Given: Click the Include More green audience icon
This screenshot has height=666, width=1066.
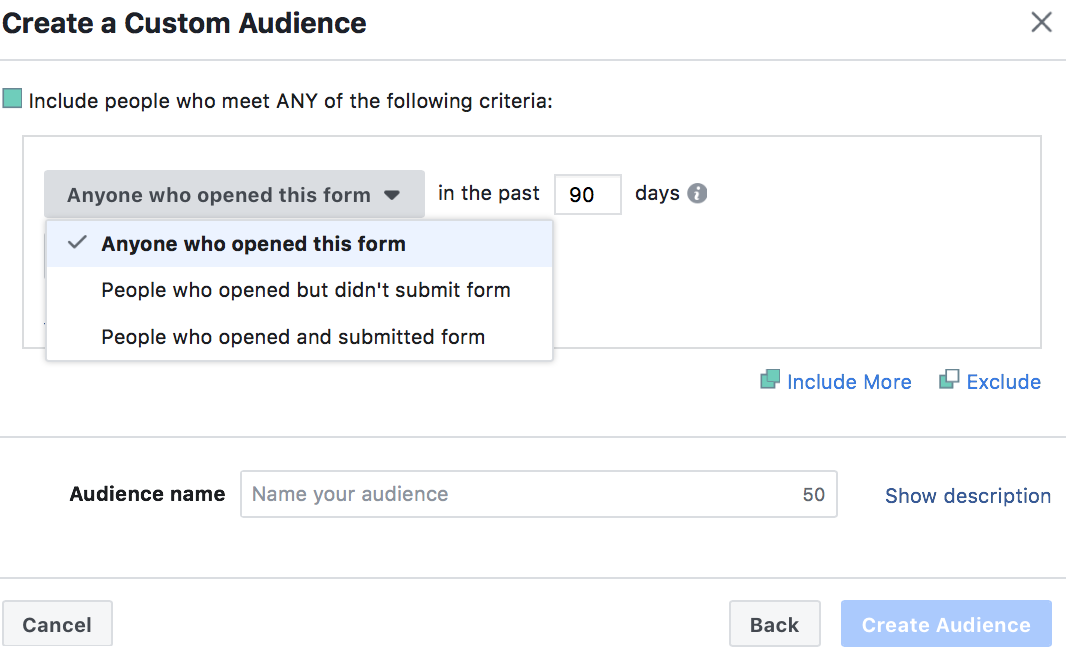Looking at the screenshot, I should click(769, 379).
